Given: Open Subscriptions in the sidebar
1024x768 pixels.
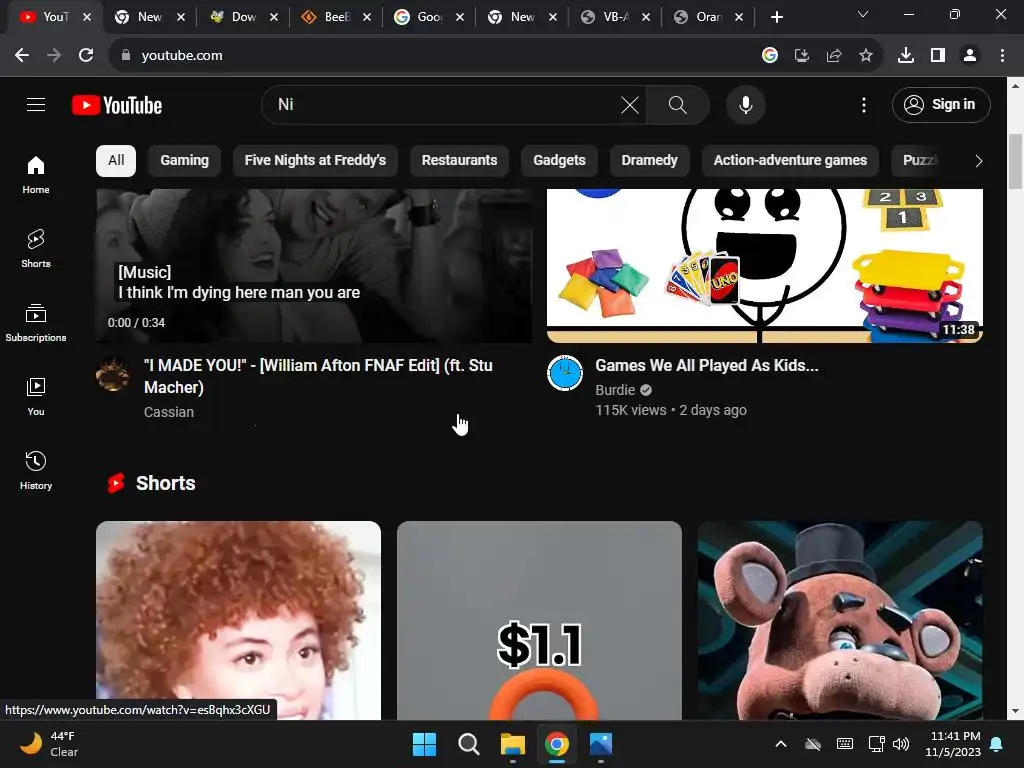Looking at the screenshot, I should [x=36, y=323].
